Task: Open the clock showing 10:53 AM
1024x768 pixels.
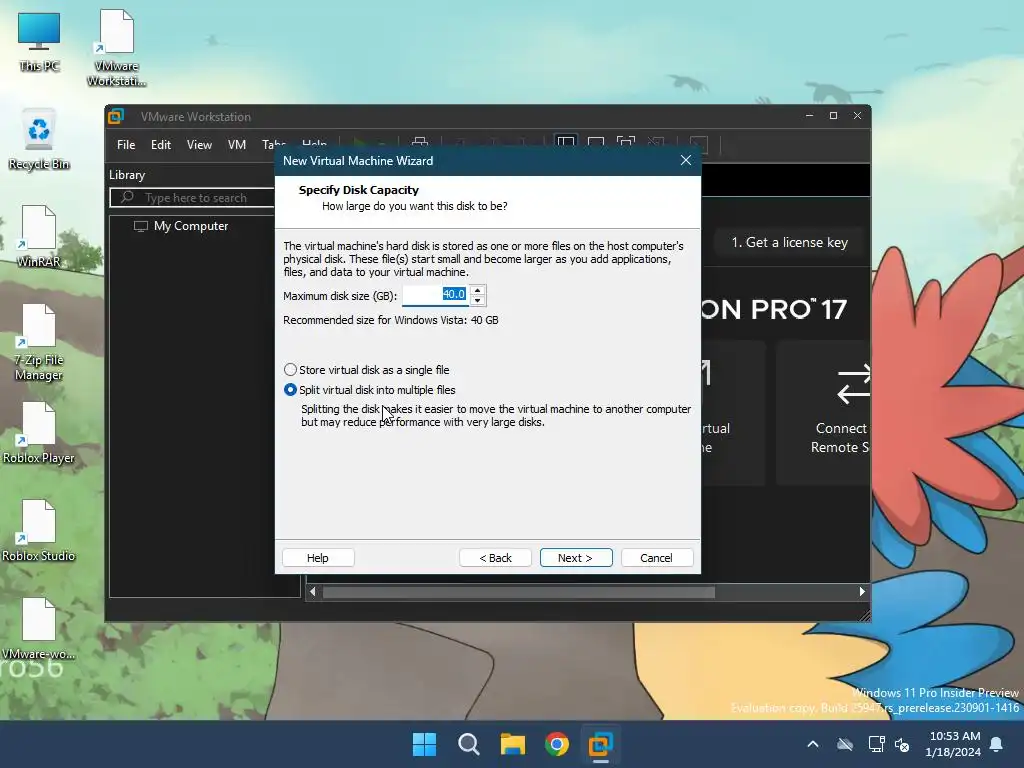Action: 953,744
